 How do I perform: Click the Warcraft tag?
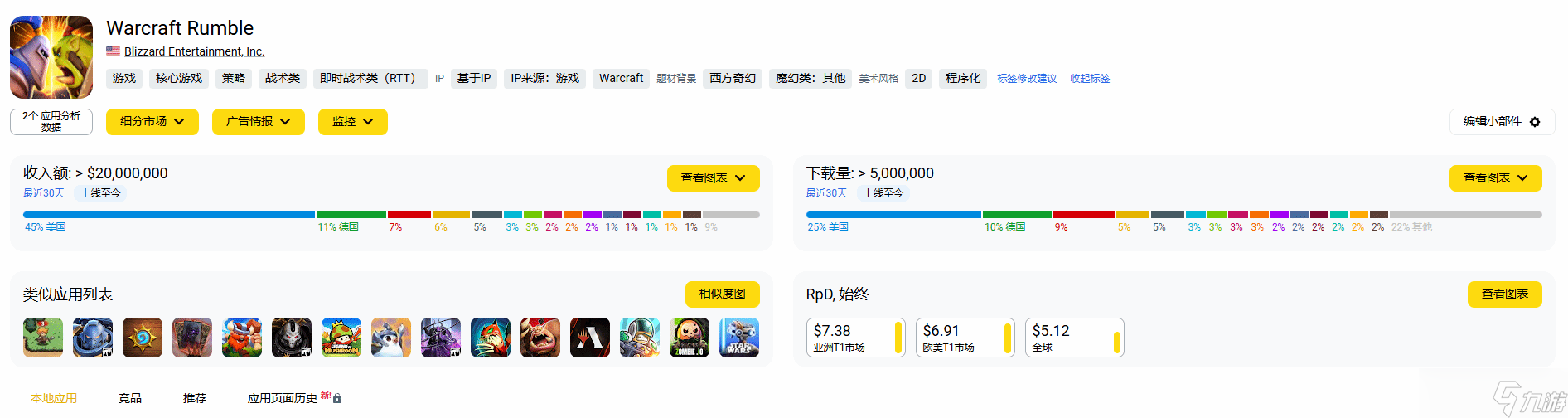(x=621, y=78)
